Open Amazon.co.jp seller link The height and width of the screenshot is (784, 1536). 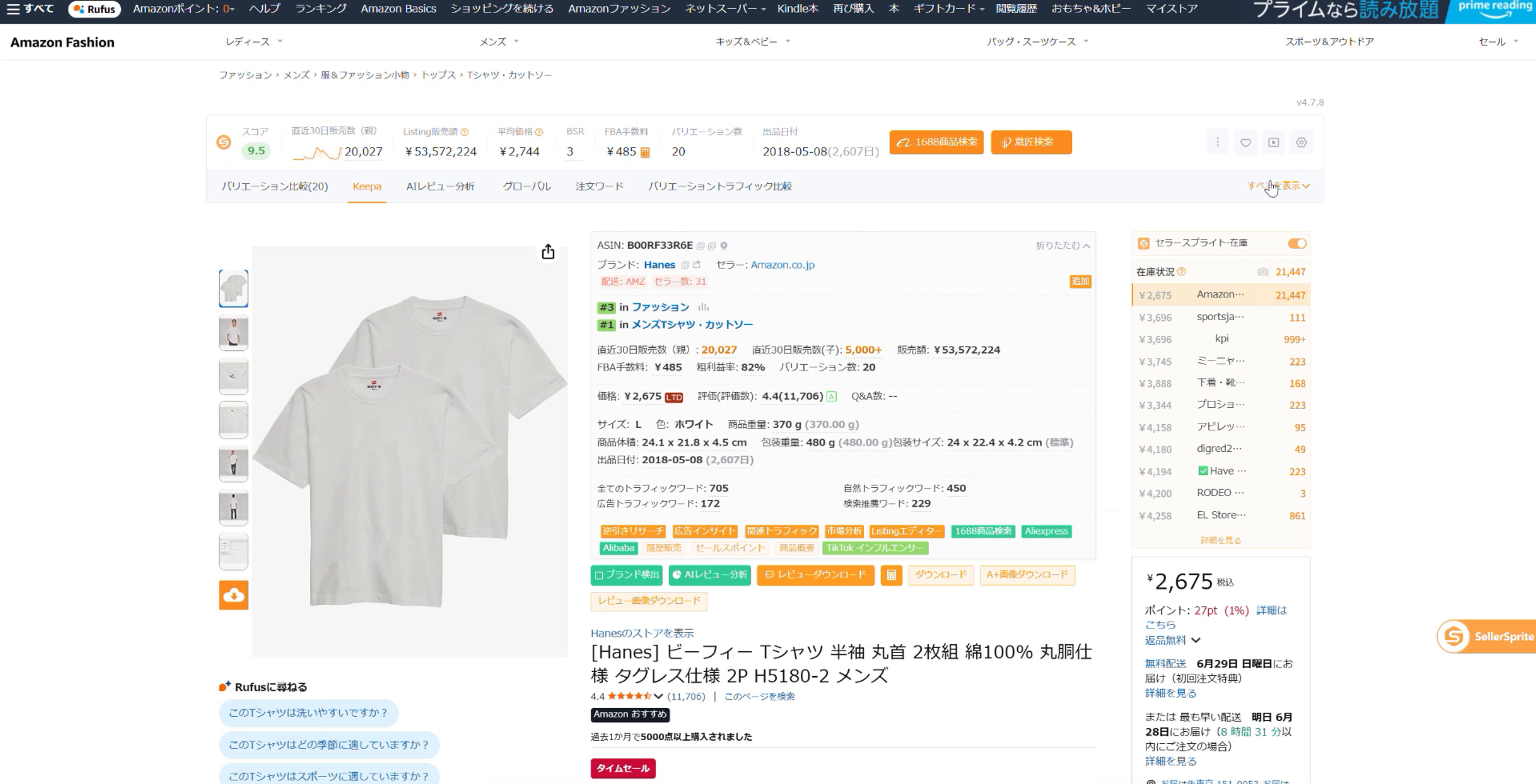coord(782,265)
